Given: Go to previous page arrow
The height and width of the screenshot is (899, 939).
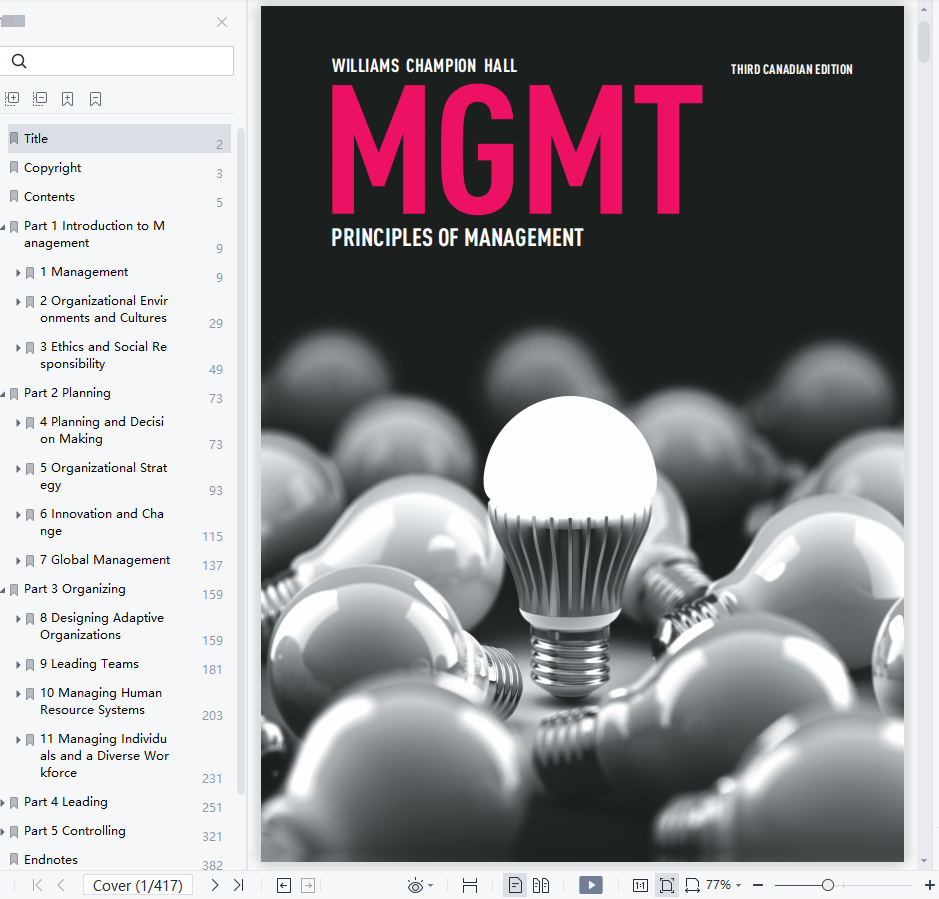Looking at the screenshot, I should (x=60, y=885).
